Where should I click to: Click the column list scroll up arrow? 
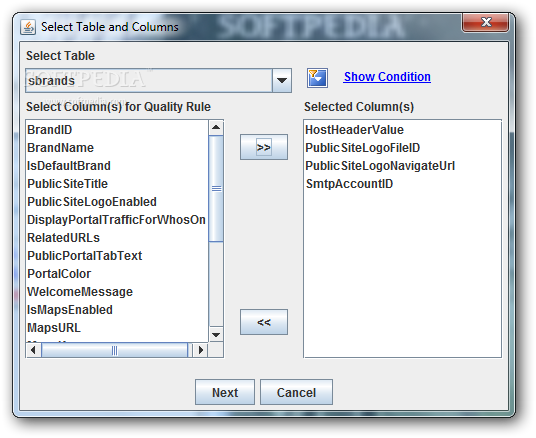pyautogui.click(x=216, y=128)
